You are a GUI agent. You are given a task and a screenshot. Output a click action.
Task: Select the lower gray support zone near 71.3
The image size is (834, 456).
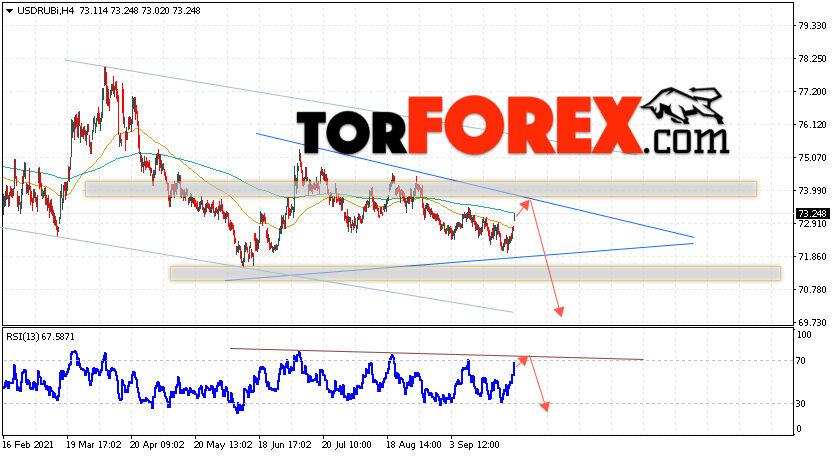click(476, 273)
